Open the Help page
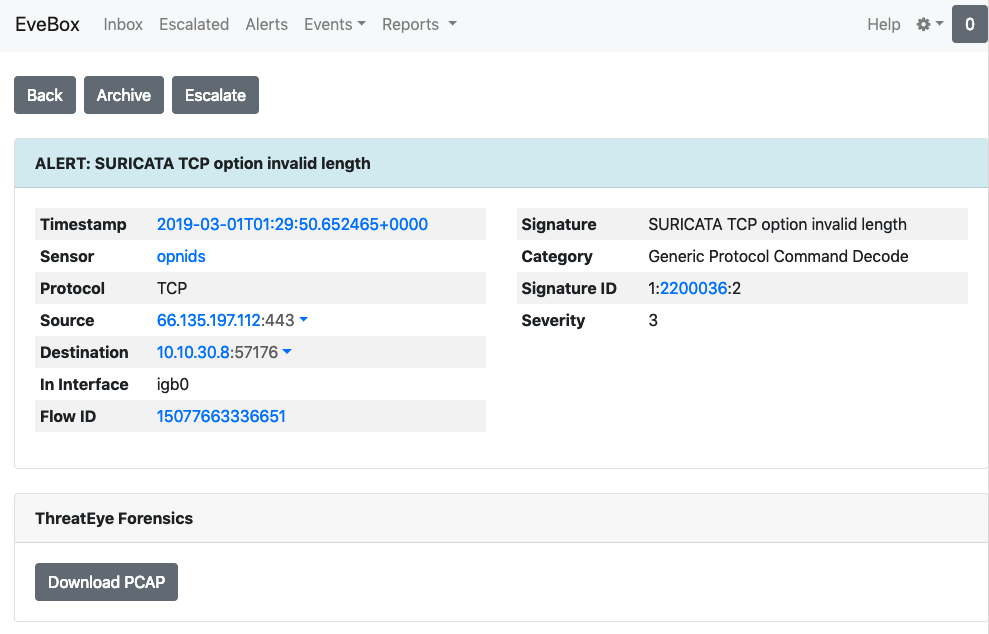 click(x=883, y=25)
